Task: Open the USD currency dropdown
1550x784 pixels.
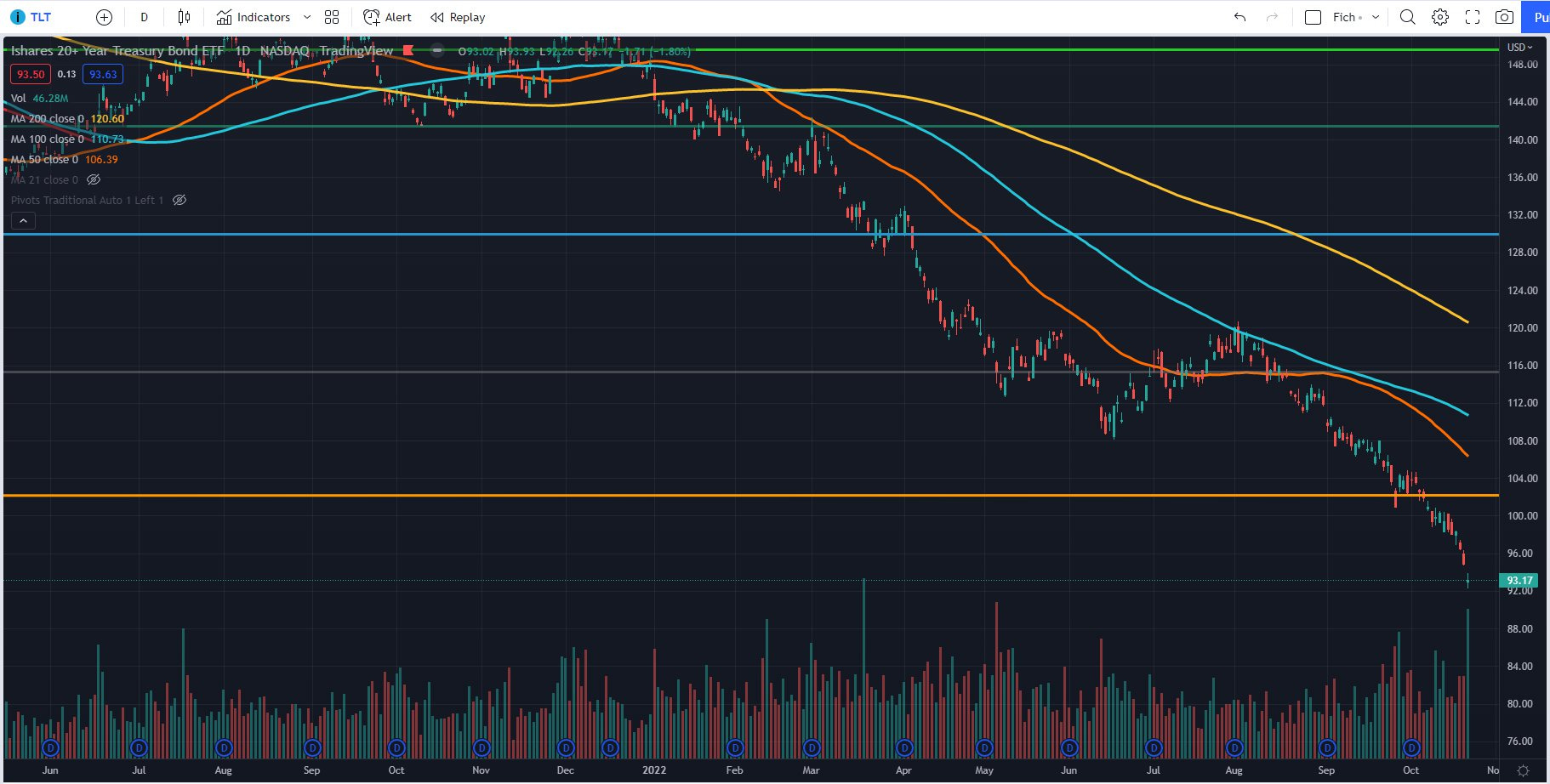Action: click(x=1519, y=47)
